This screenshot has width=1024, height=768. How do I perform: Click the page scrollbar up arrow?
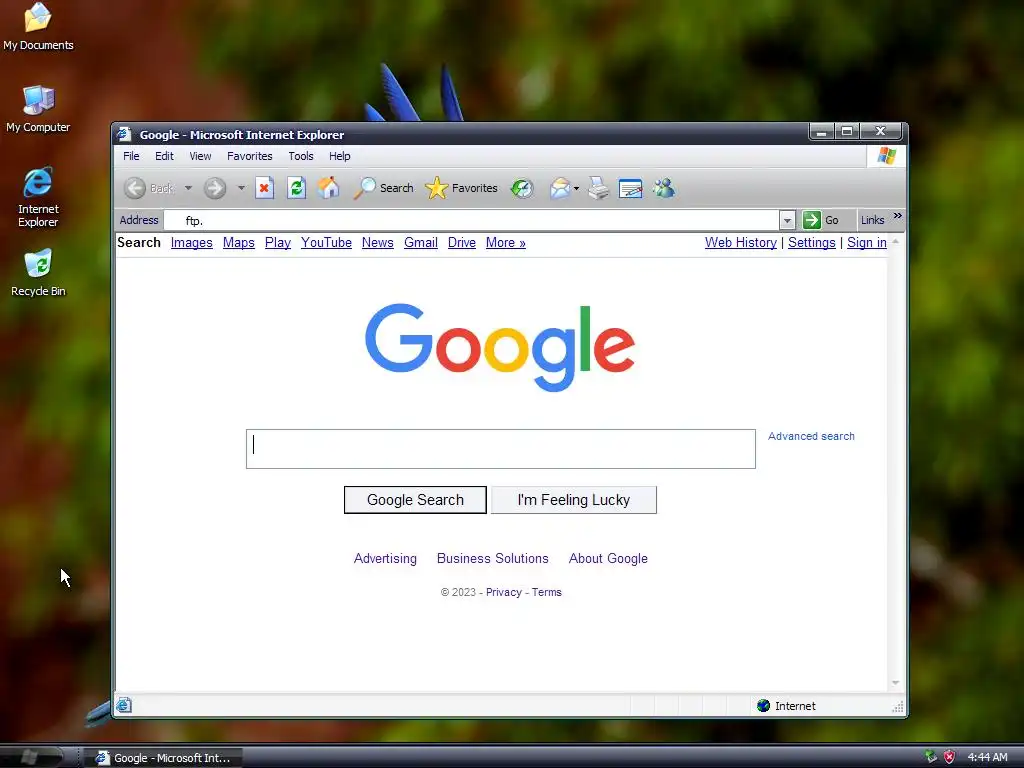coord(895,242)
